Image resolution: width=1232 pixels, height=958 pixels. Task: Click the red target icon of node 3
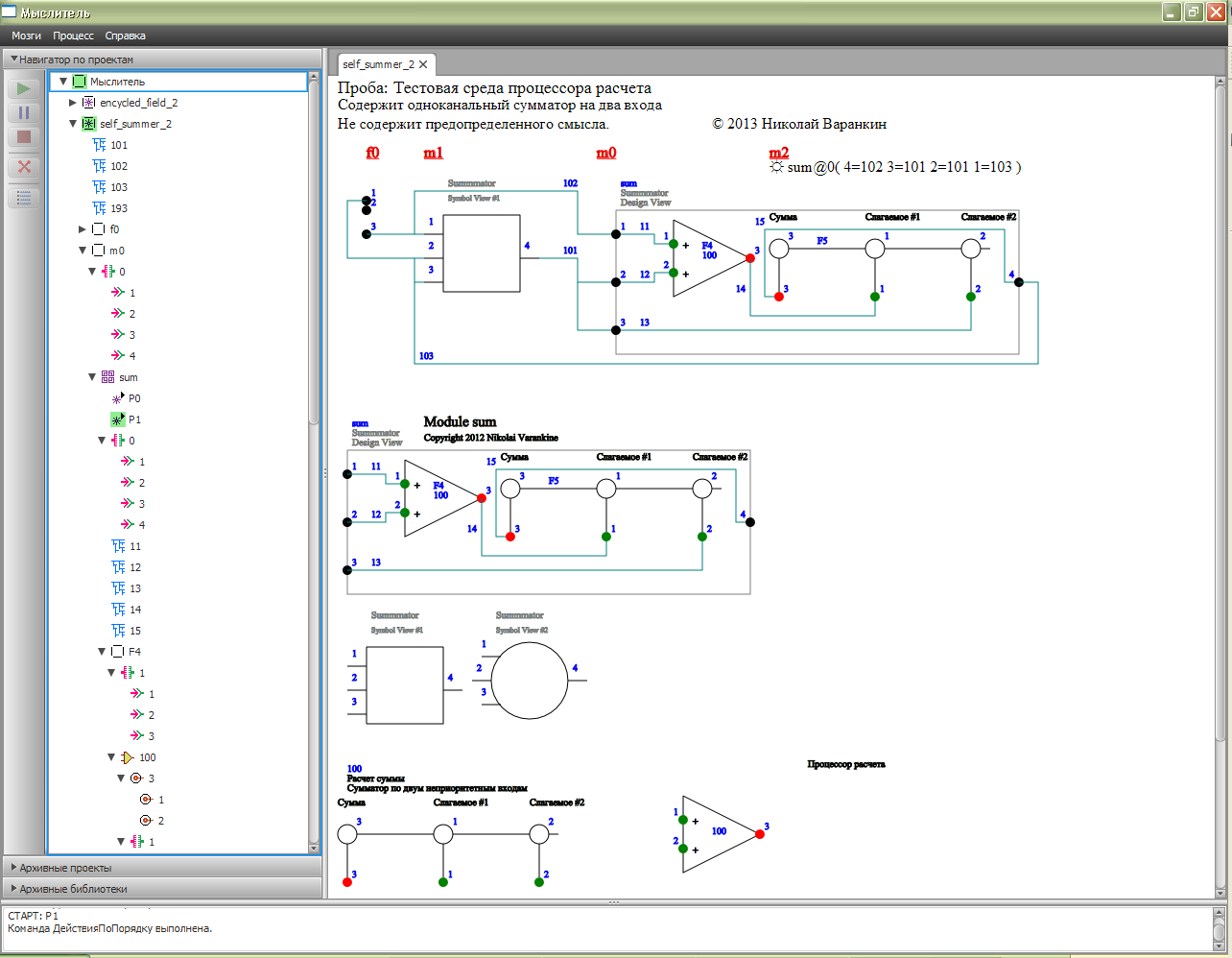click(x=136, y=778)
